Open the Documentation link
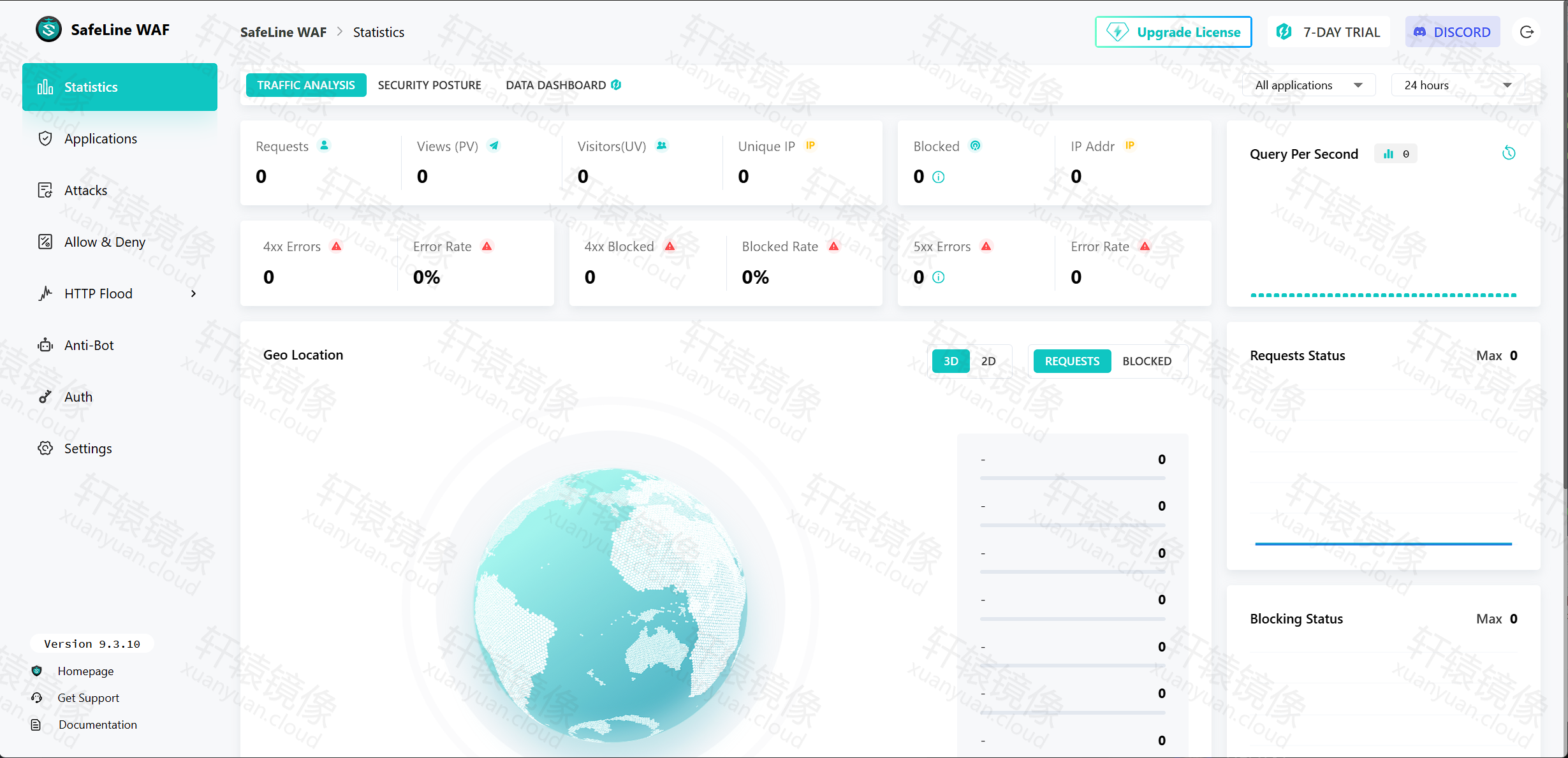 [x=98, y=725]
